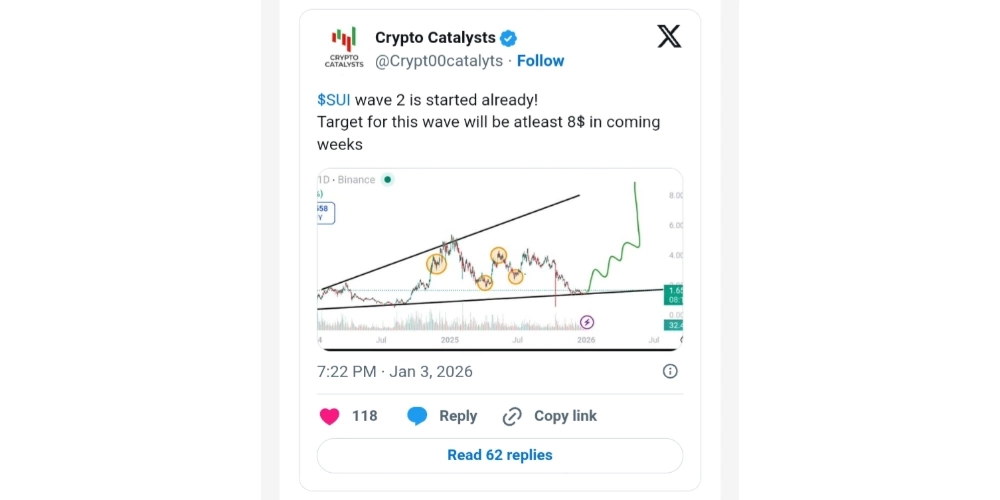Click the X logo on the tweet
This screenshot has height=500, width=1000.
(669, 37)
